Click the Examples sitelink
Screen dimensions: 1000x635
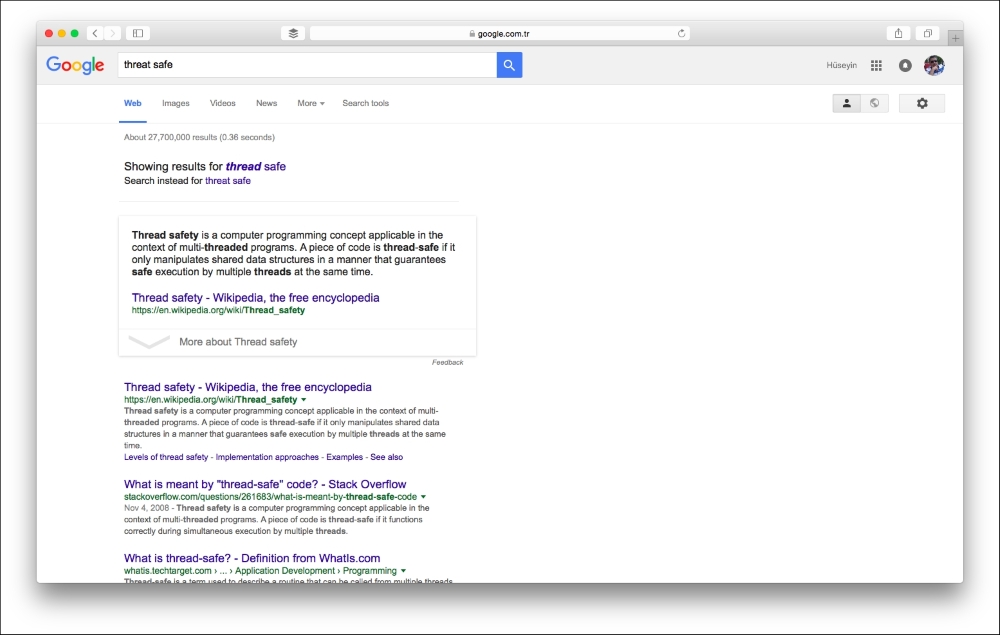pyautogui.click(x=344, y=457)
